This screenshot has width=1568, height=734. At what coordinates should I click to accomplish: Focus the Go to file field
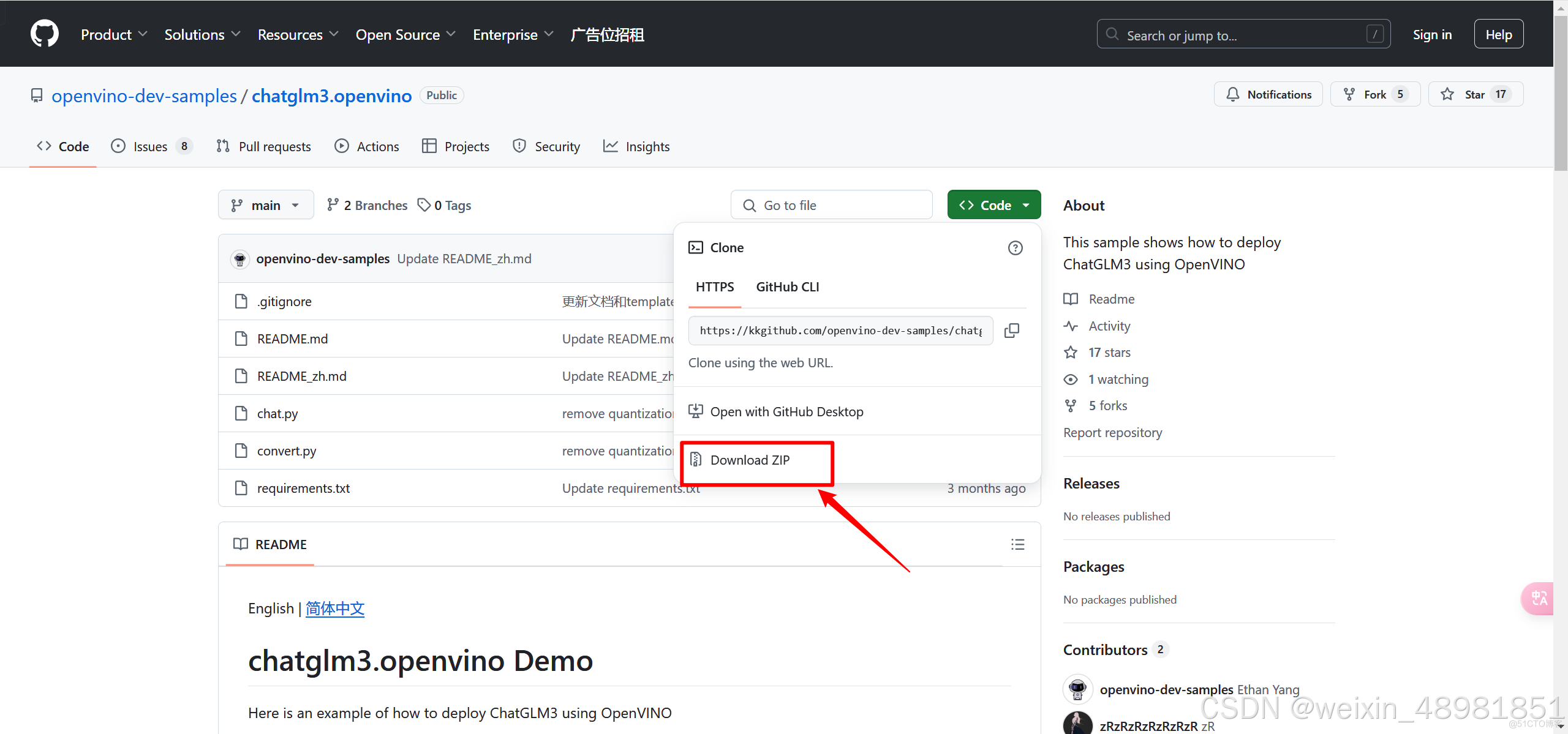(x=831, y=205)
